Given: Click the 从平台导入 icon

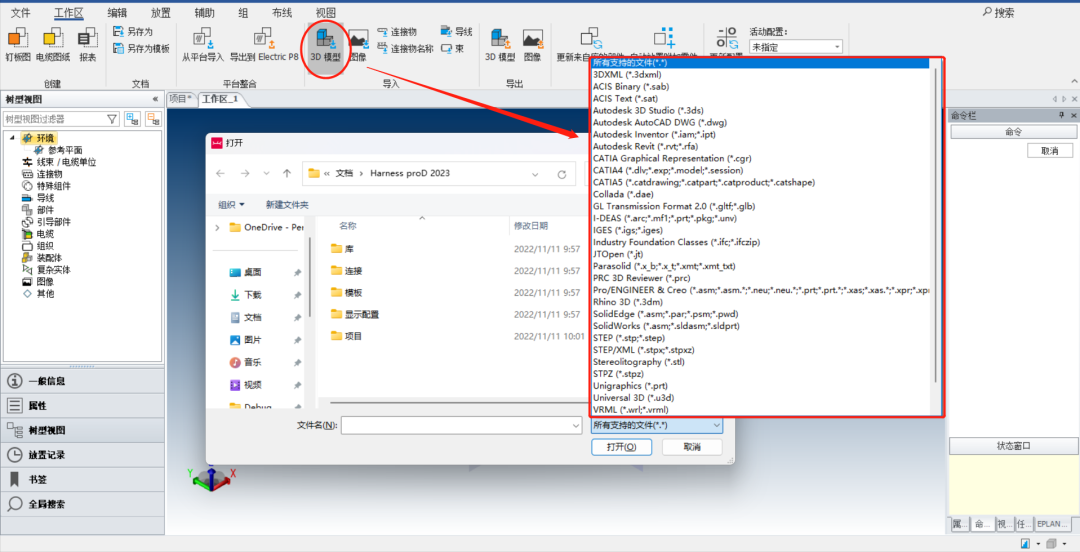Looking at the screenshot, I should coord(202,39).
